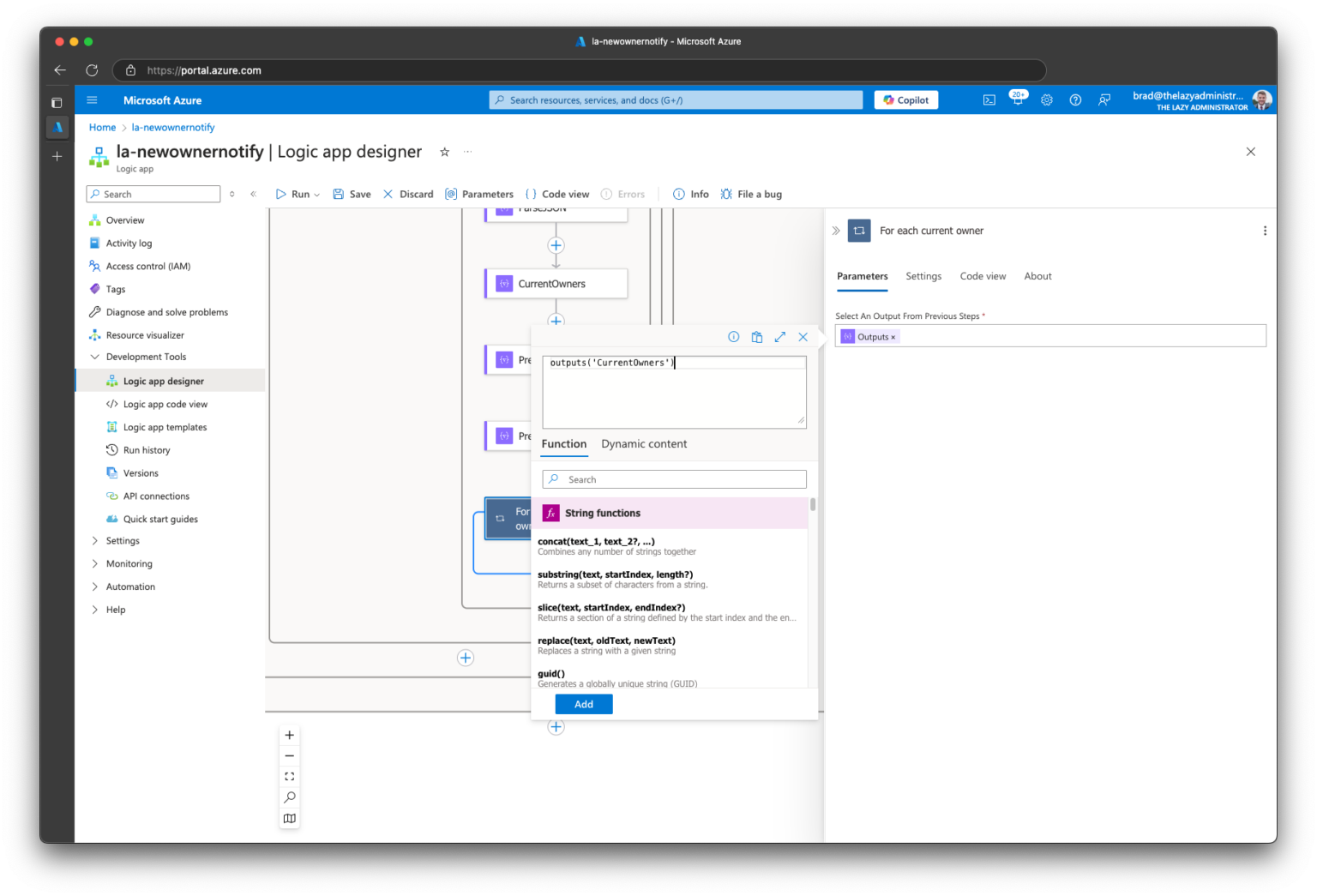Screen dimensions: 1317x896
Task: Zoom in on the designer canvas
Action: click(x=290, y=736)
